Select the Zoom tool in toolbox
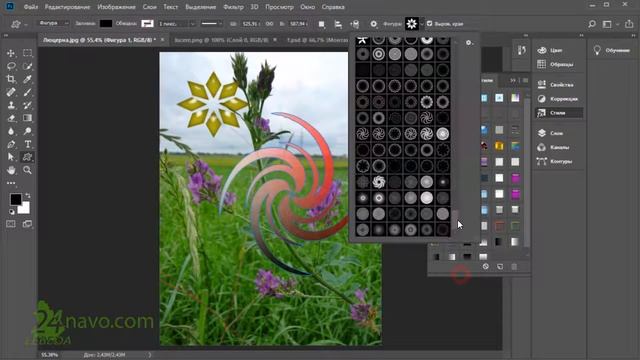Screen dimensions: 640x360 [27, 170]
